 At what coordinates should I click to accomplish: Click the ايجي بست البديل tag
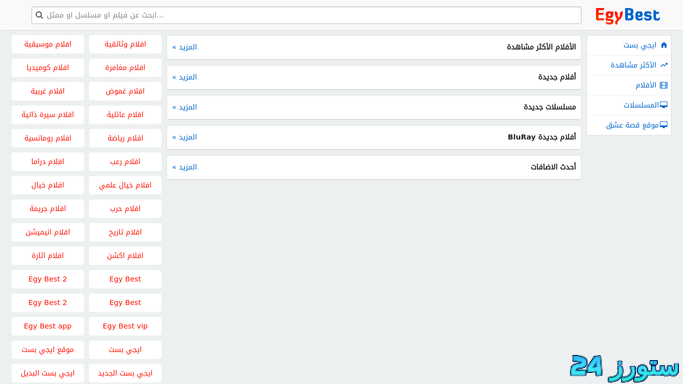[x=47, y=374]
